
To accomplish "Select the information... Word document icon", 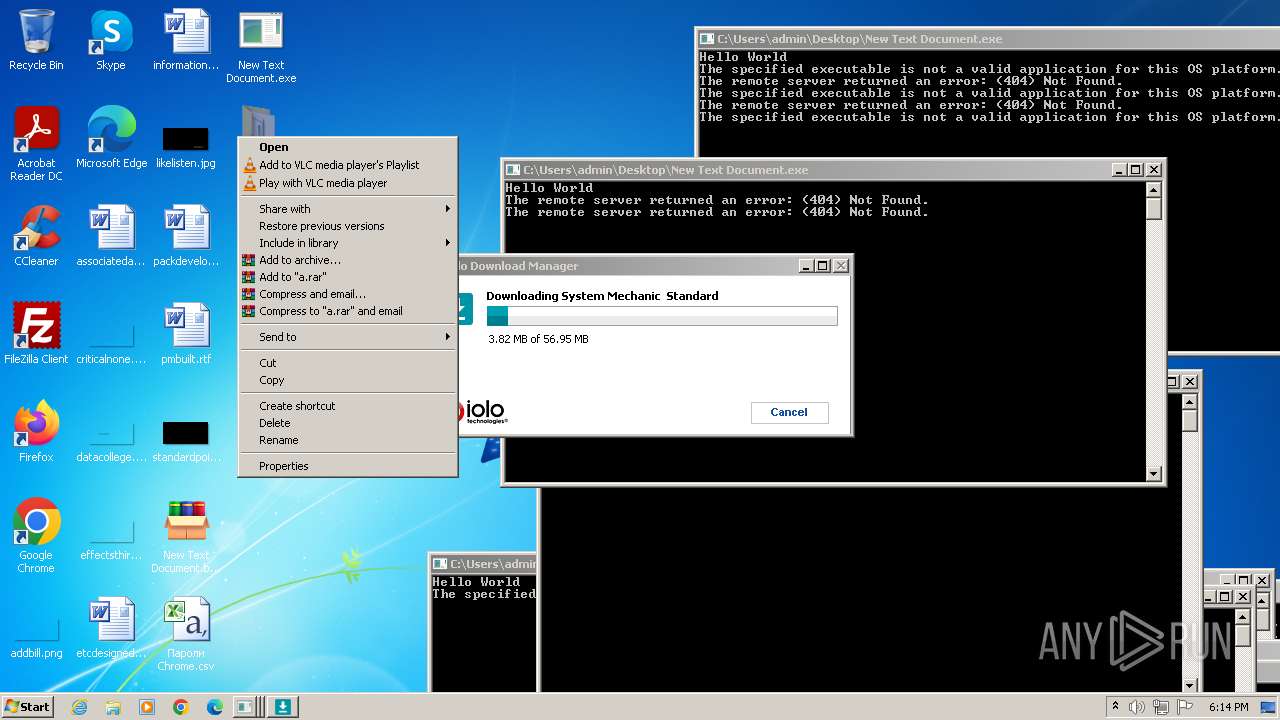I will point(186,40).
